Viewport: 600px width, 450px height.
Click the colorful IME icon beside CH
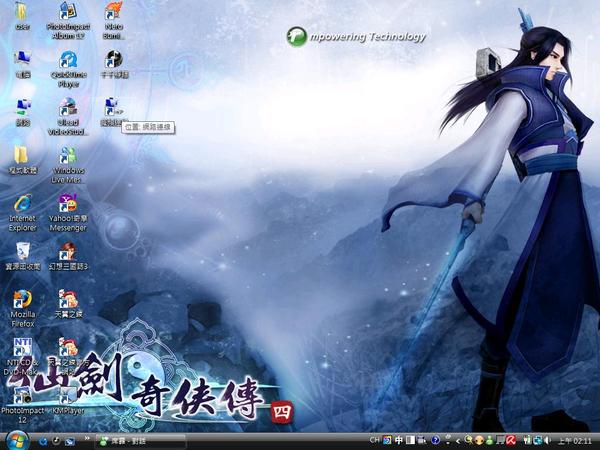pos(387,441)
